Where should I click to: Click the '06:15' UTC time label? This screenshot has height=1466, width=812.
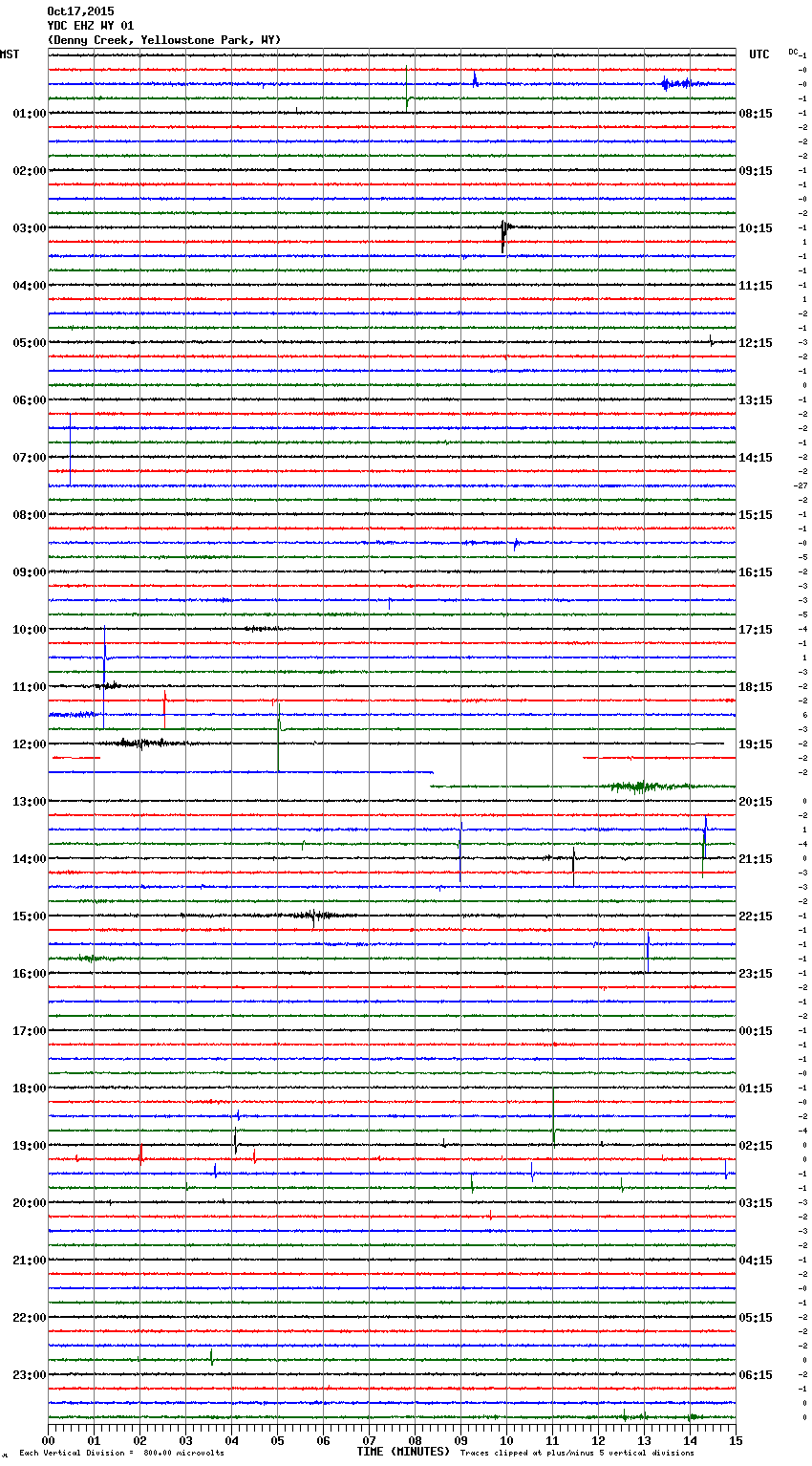tap(756, 1375)
